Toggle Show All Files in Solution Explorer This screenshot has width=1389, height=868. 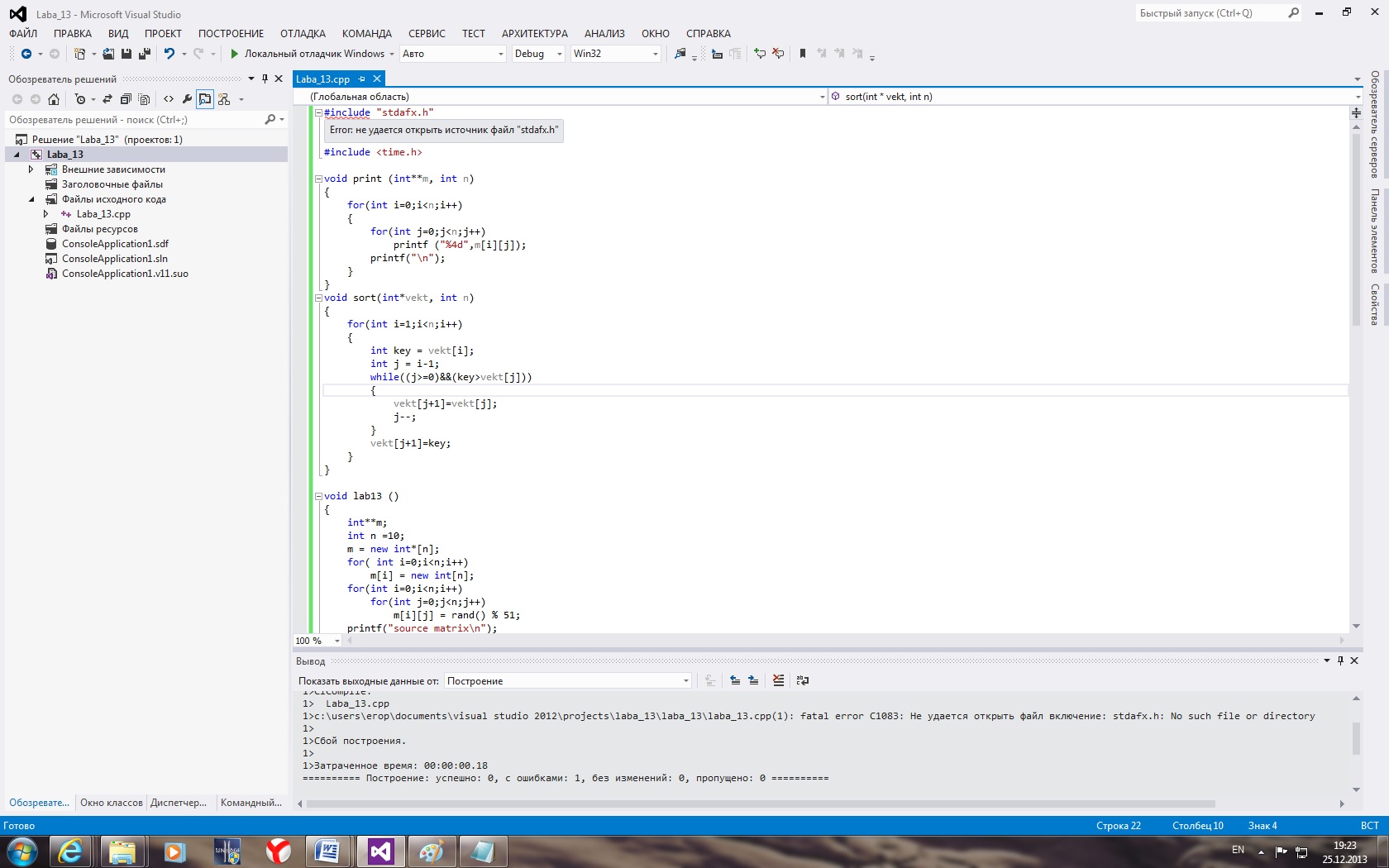pyautogui.click(x=144, y=99)
